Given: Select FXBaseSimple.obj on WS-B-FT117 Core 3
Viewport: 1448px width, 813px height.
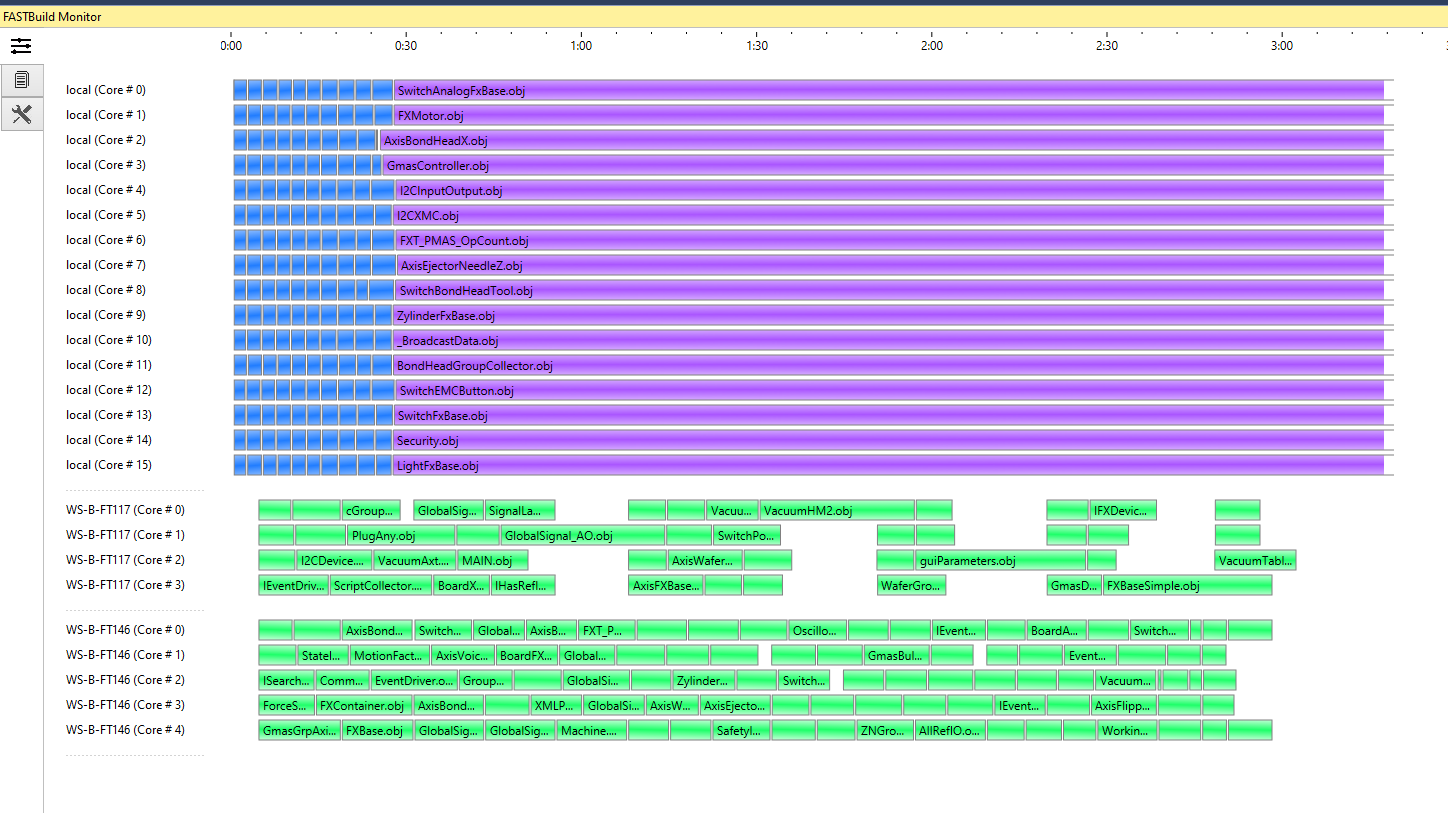Looking at the screenshot, I should click(x=1185, y=585).
